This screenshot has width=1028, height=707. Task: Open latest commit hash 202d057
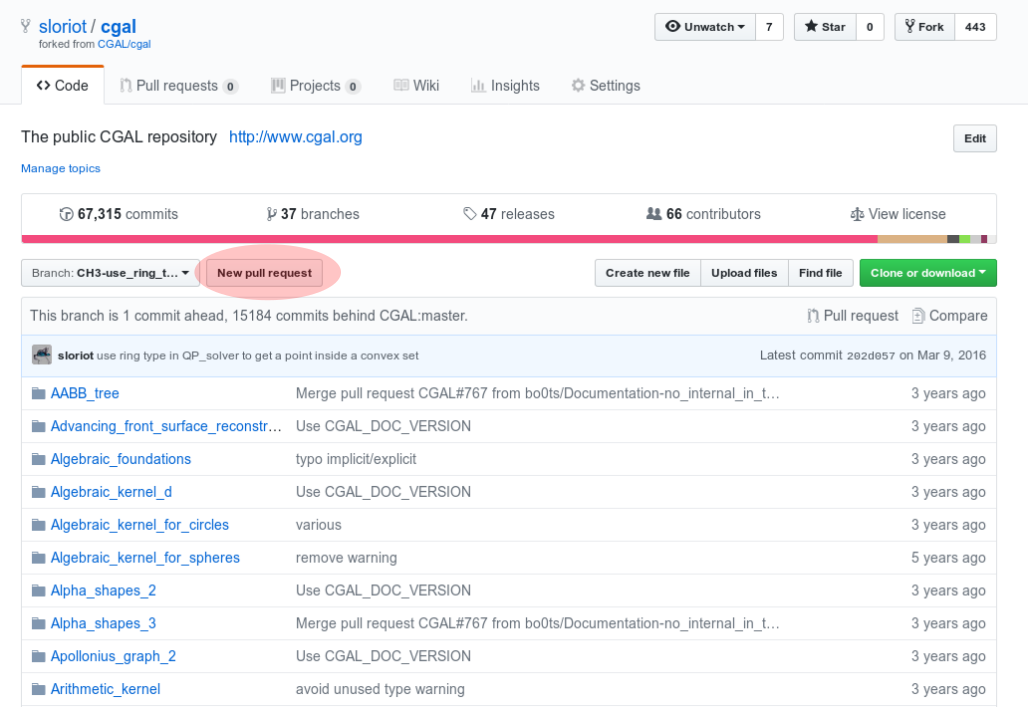click(871, 355)
